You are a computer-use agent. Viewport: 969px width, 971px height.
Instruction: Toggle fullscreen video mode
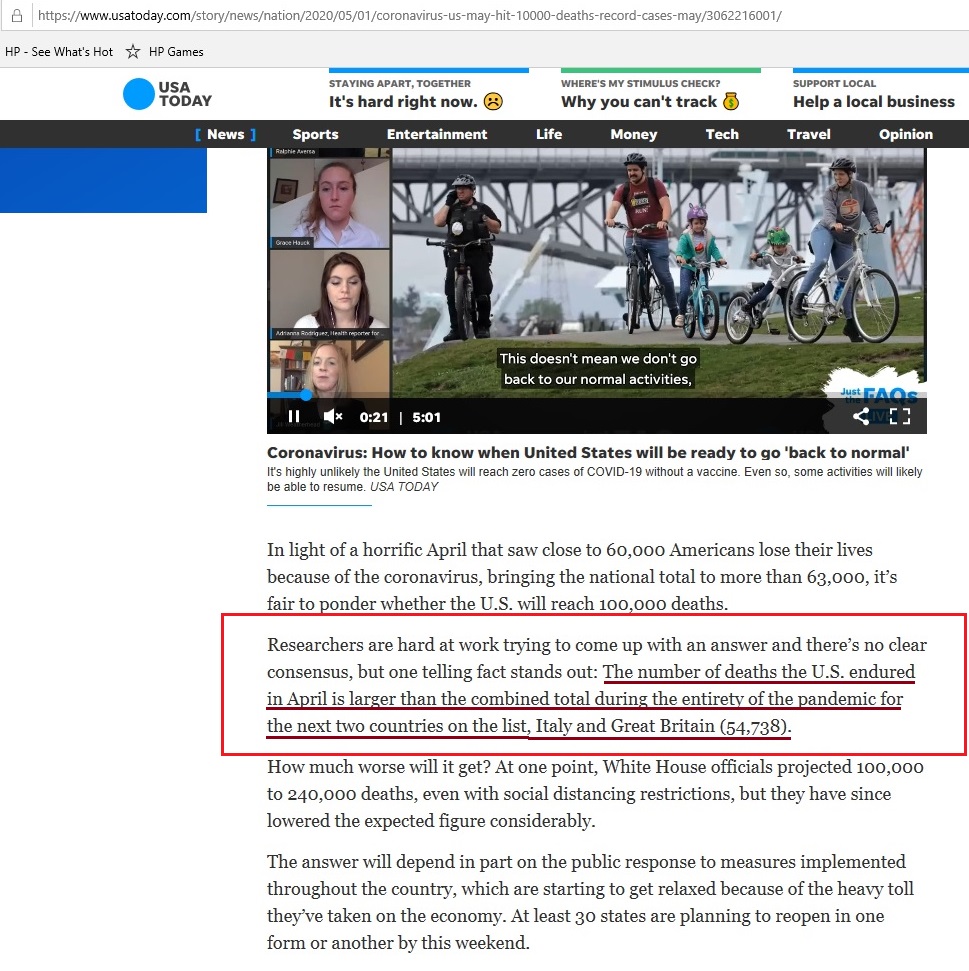(x=900, y=416)
